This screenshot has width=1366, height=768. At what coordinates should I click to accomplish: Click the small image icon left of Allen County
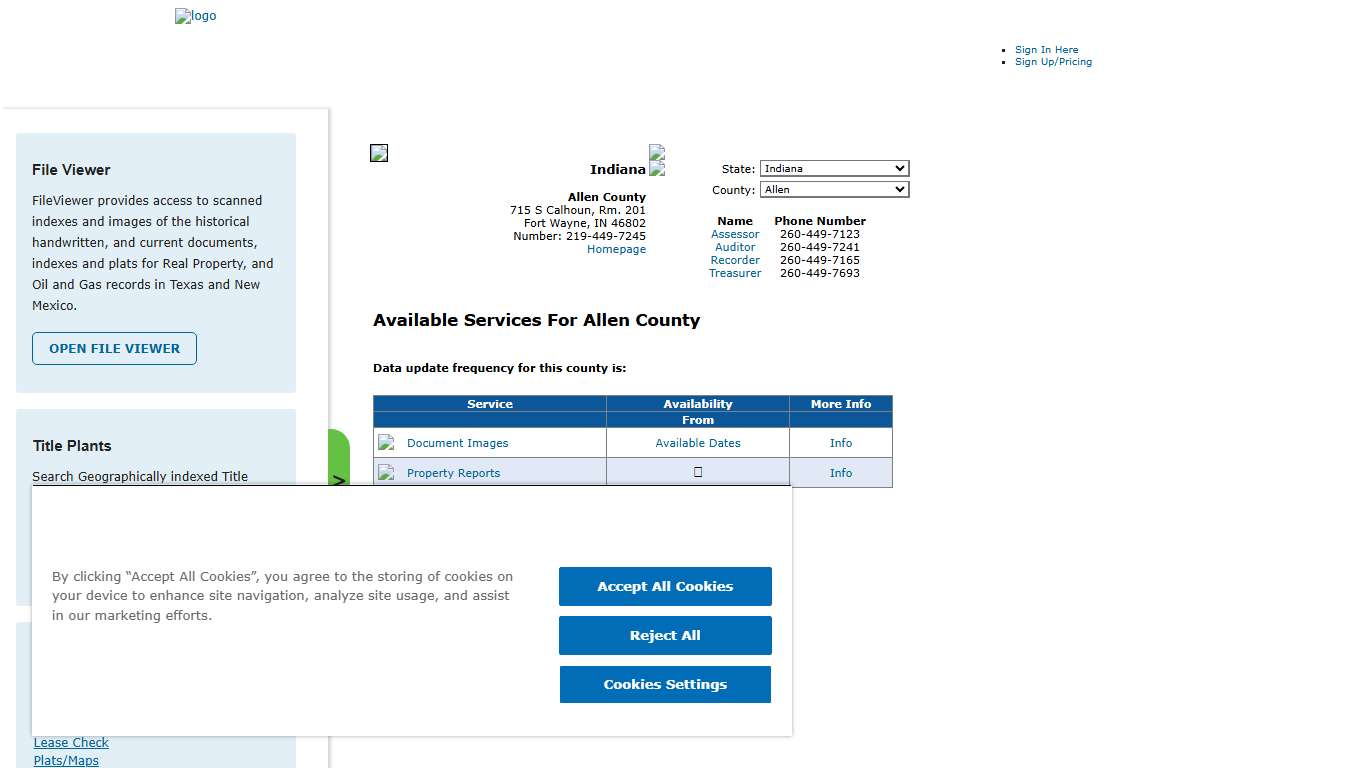pos(378,152)
